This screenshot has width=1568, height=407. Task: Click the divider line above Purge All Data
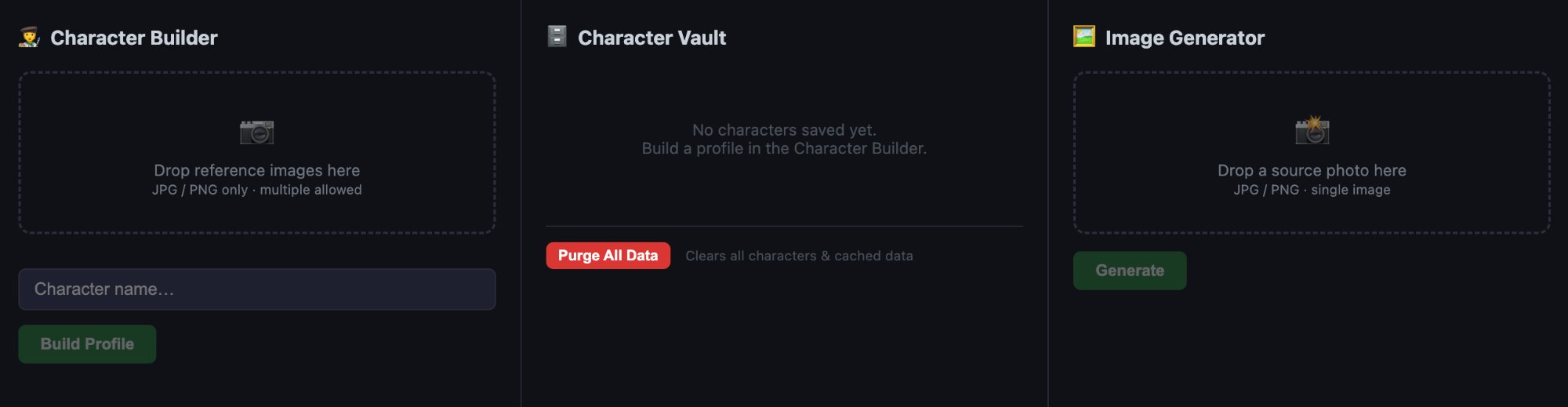(784, 226)
